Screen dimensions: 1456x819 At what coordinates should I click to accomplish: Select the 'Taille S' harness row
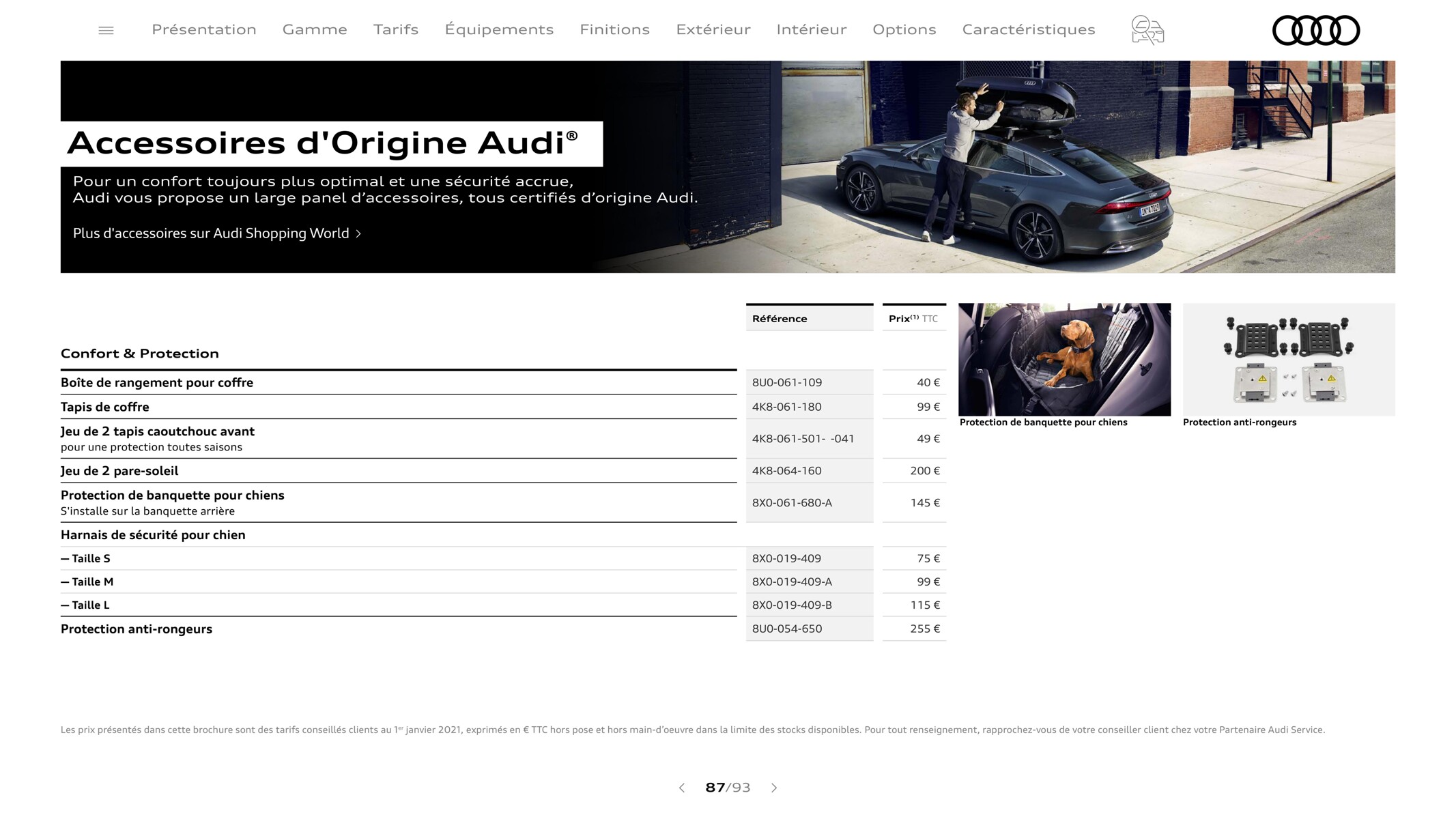[x=399, y=558]
